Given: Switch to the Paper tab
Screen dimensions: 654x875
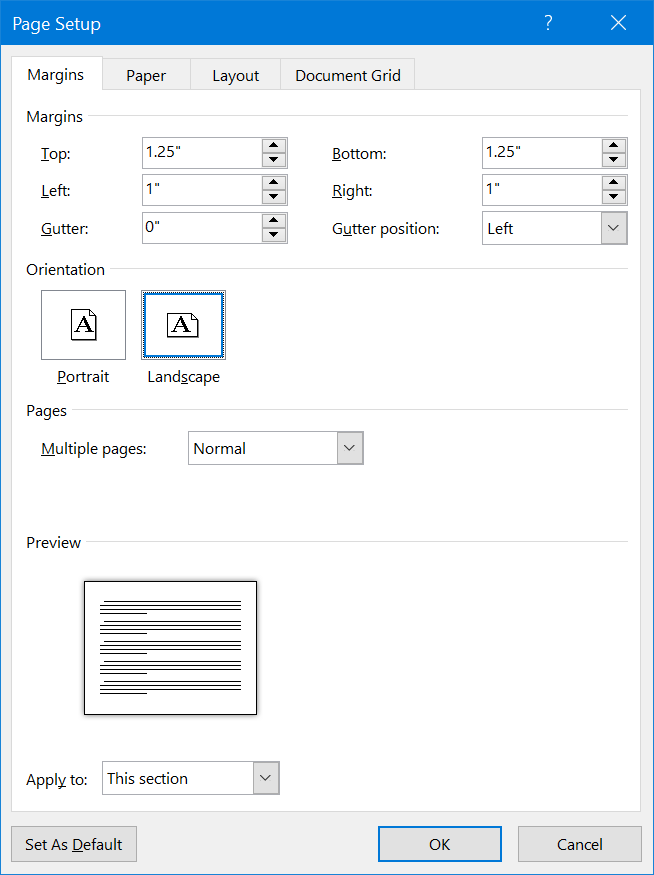Looking at the screenshot, I should [x=146, y=75].
